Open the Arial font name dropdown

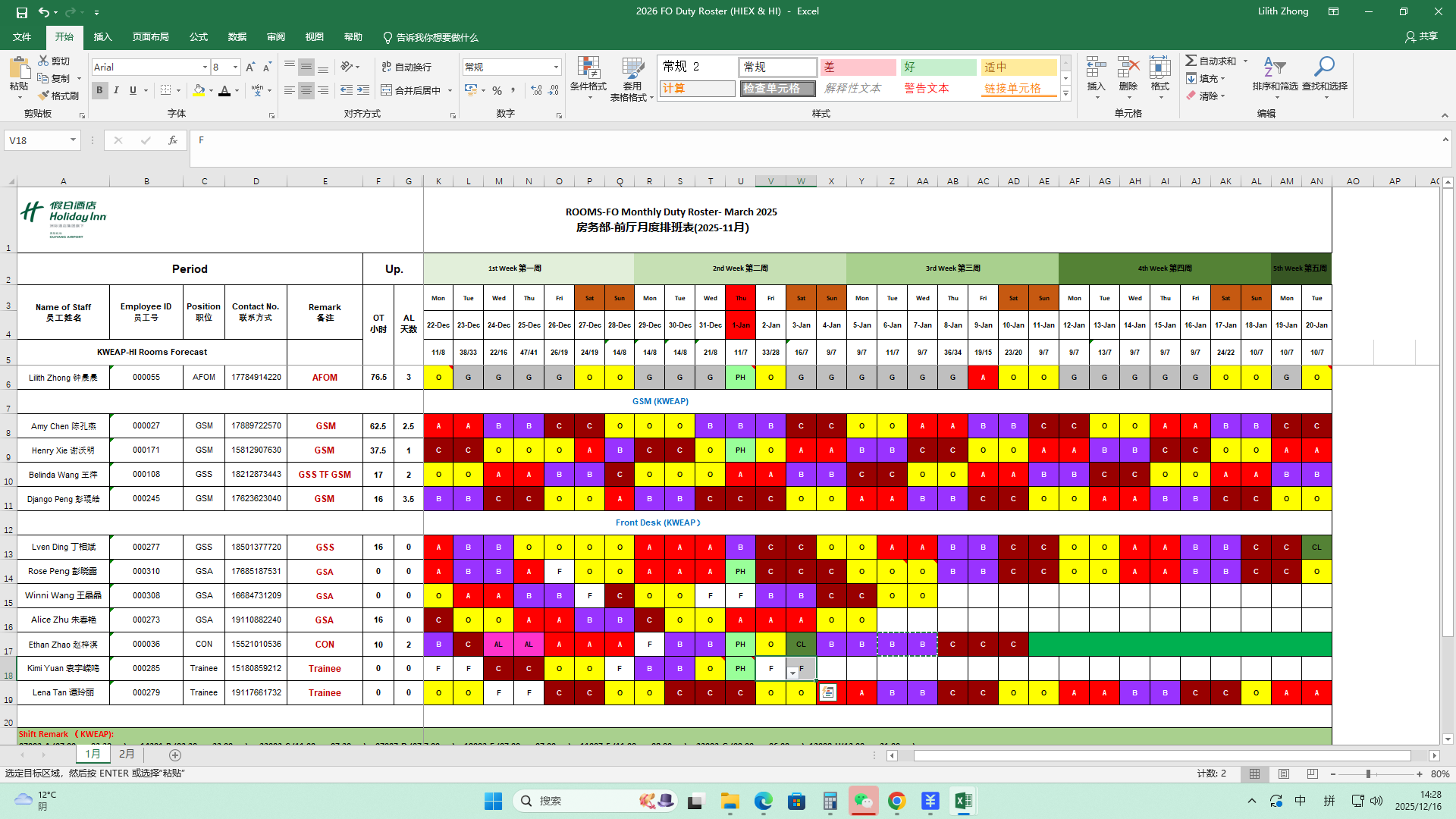click(205, 67)
